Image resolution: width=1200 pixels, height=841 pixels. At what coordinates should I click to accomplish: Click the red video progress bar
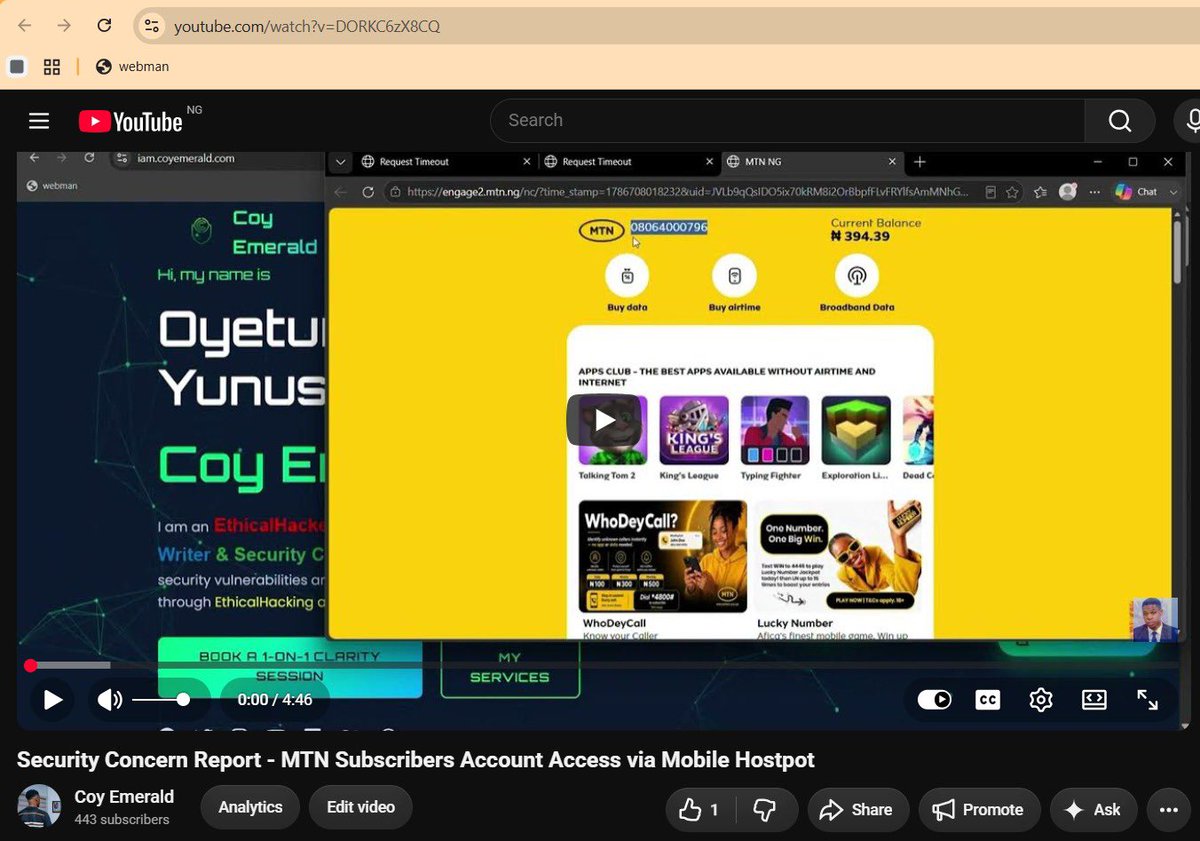[x=602, y=665]
